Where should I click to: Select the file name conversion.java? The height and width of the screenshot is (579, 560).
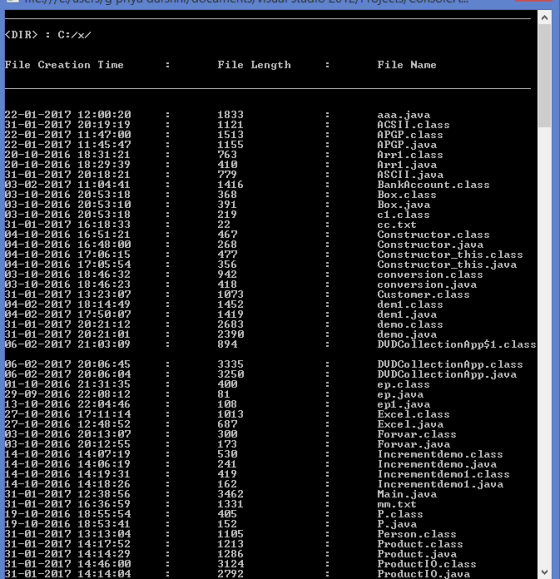[427, 284]
